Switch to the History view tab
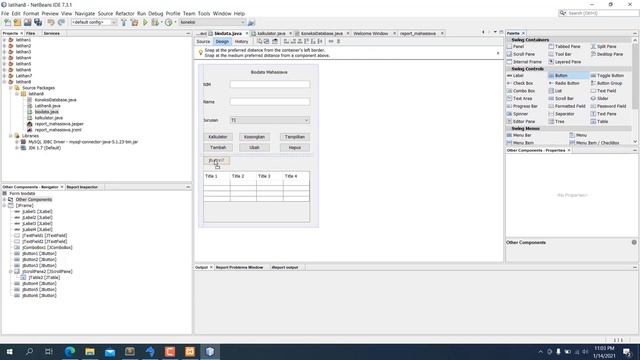 click(x=241, y=42)
